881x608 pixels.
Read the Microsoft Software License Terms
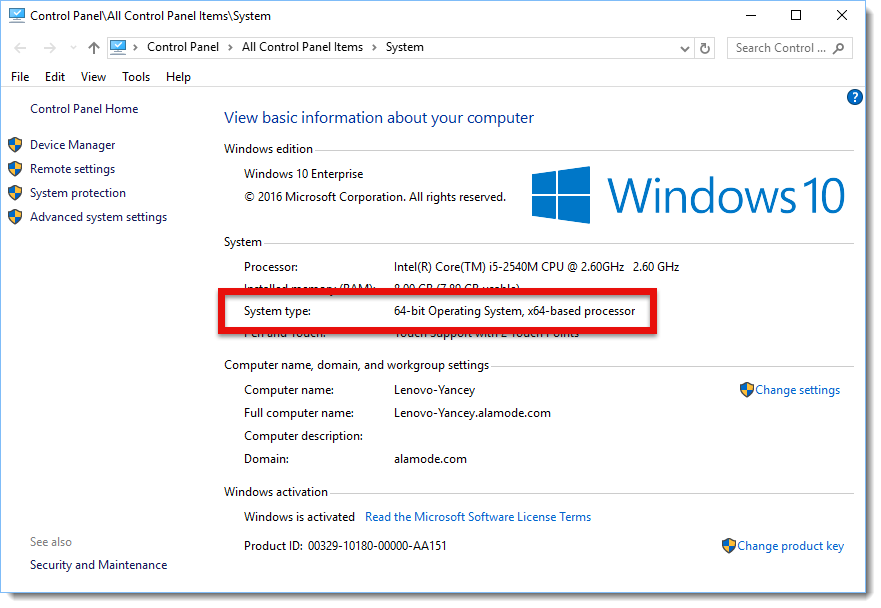click(x=478, y=517)
